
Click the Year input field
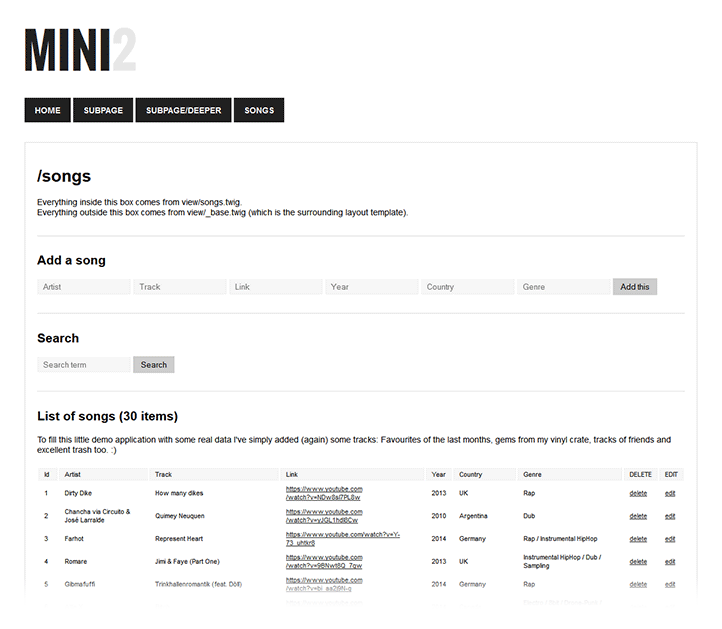pos(372,287)
